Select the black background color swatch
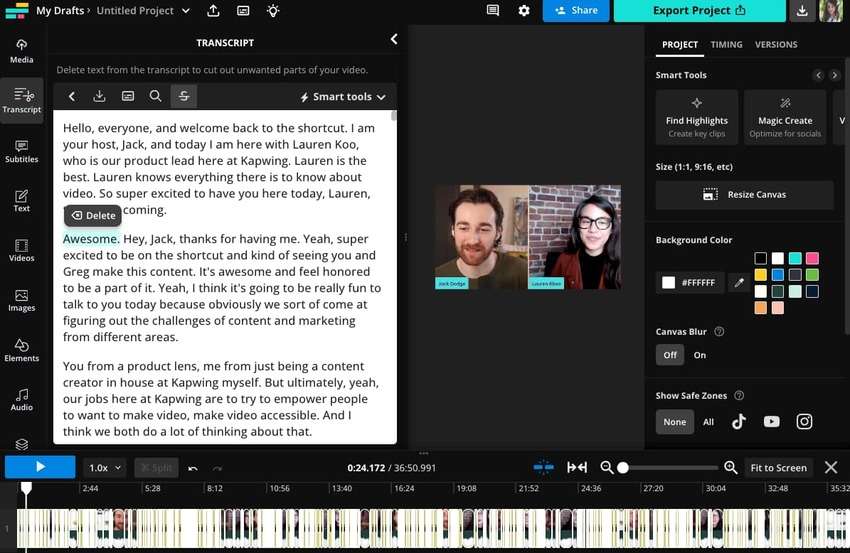The height and width of the screenshot is (553, 850). pyautogui.click(x=761, y=259)
